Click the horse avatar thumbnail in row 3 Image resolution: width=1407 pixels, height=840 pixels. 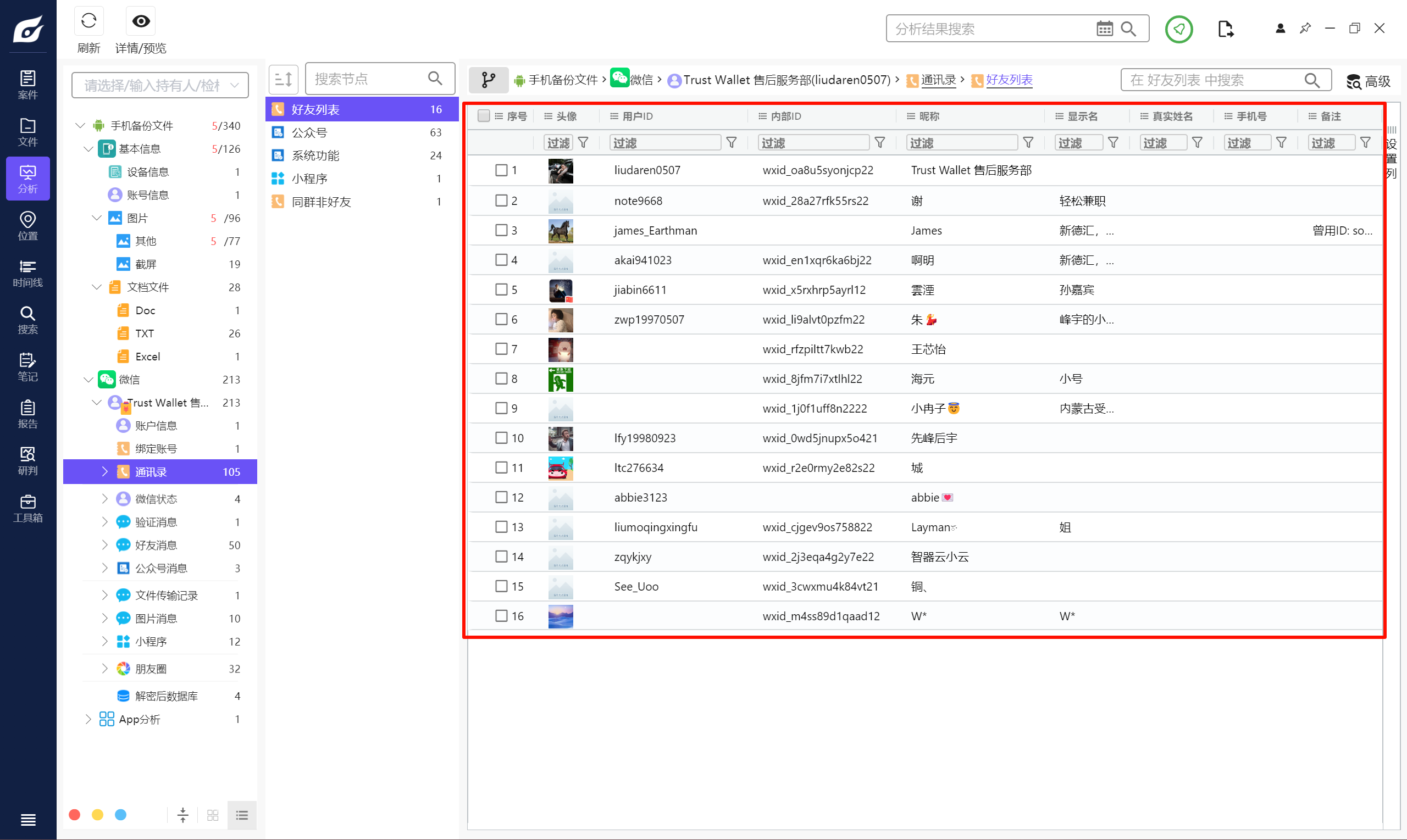tap(561, 230)
